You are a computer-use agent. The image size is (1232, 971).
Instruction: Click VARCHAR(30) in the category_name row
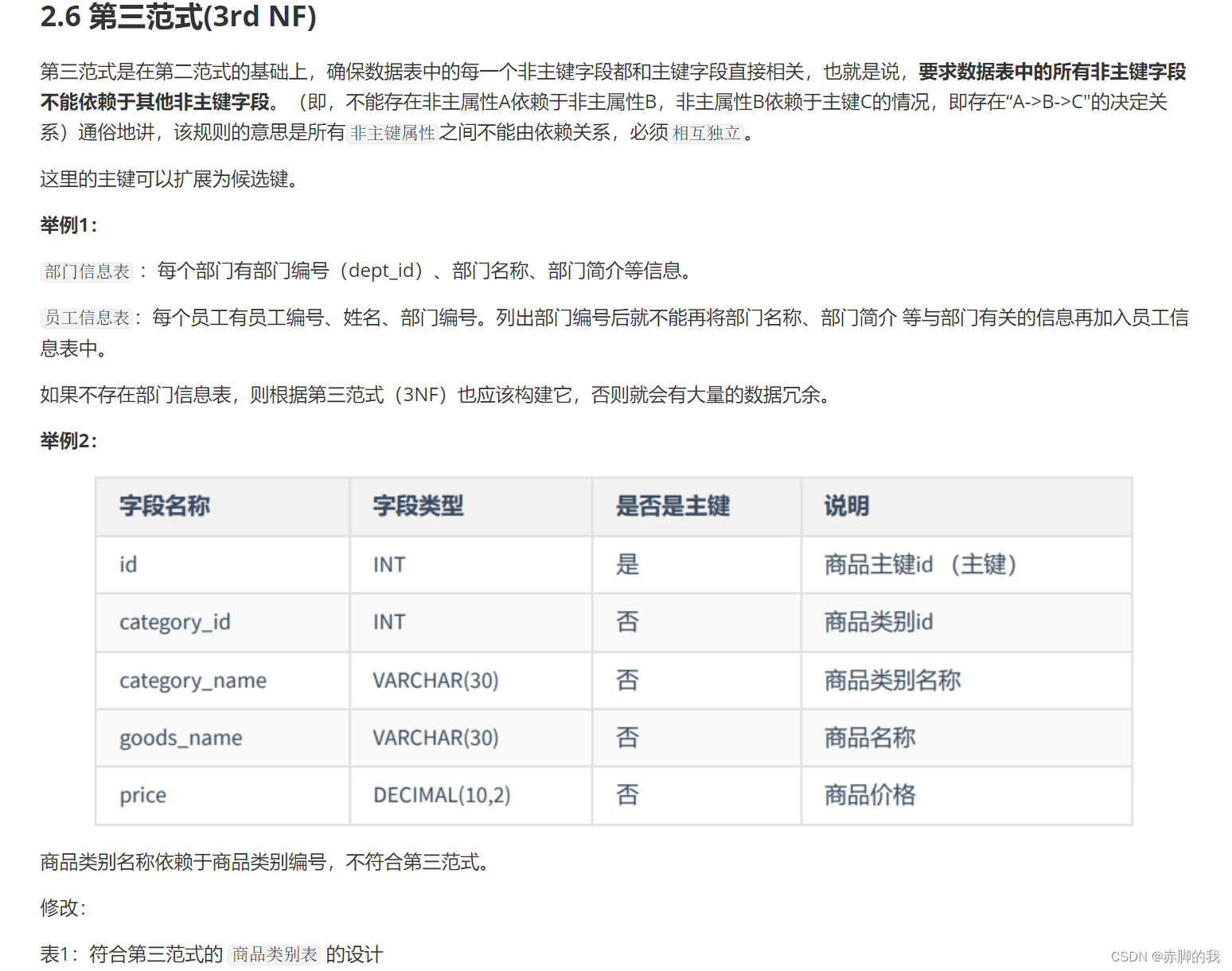(x=435, y=680)
